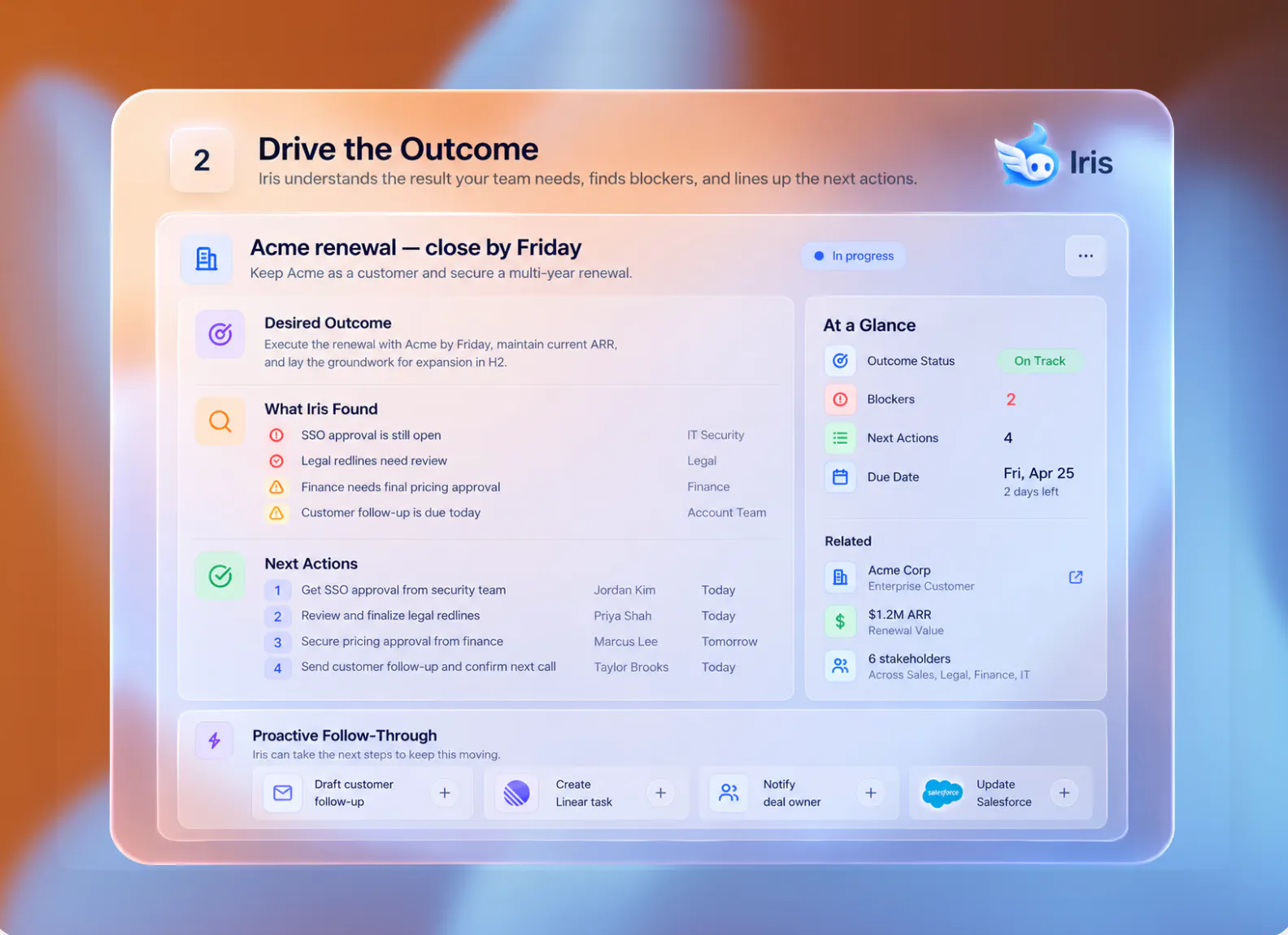The width and height of the screenshot is (1288, 935).
Task: Click 'Get SSO approval from security team'
Action: [x=403, y=590]
